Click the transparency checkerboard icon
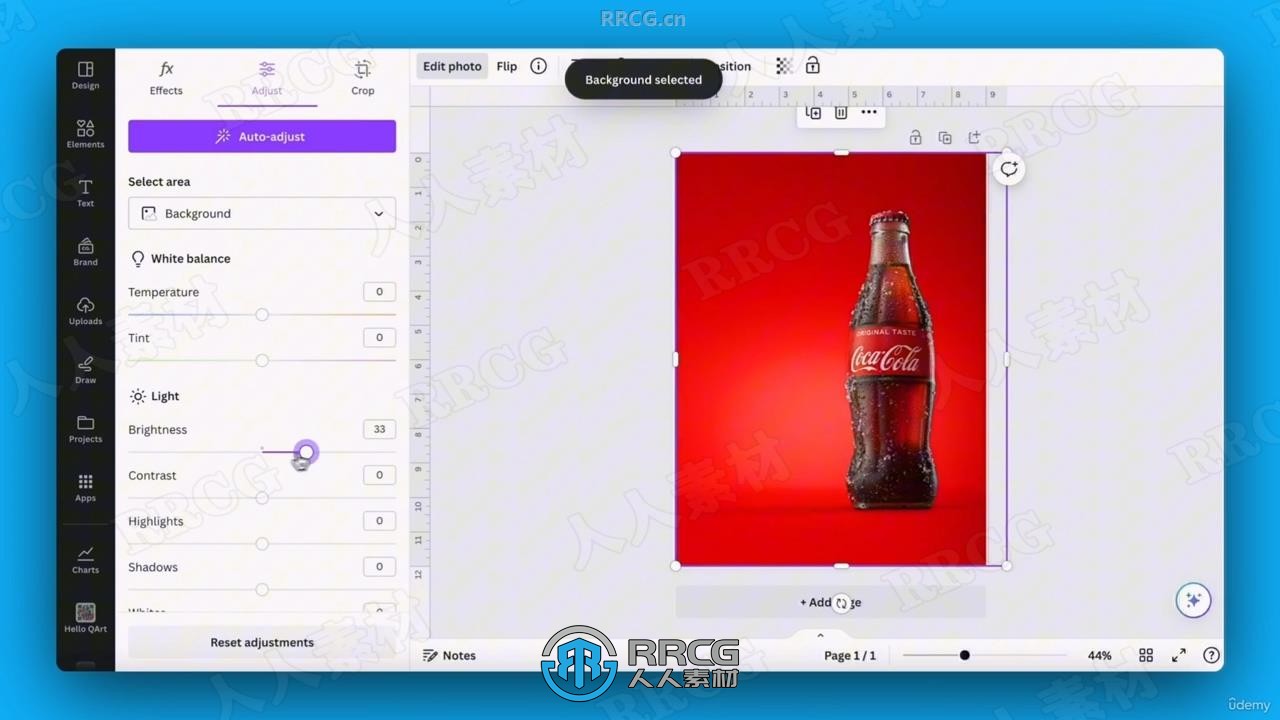This screenshot has height=720, width=1280. (784, 66)
